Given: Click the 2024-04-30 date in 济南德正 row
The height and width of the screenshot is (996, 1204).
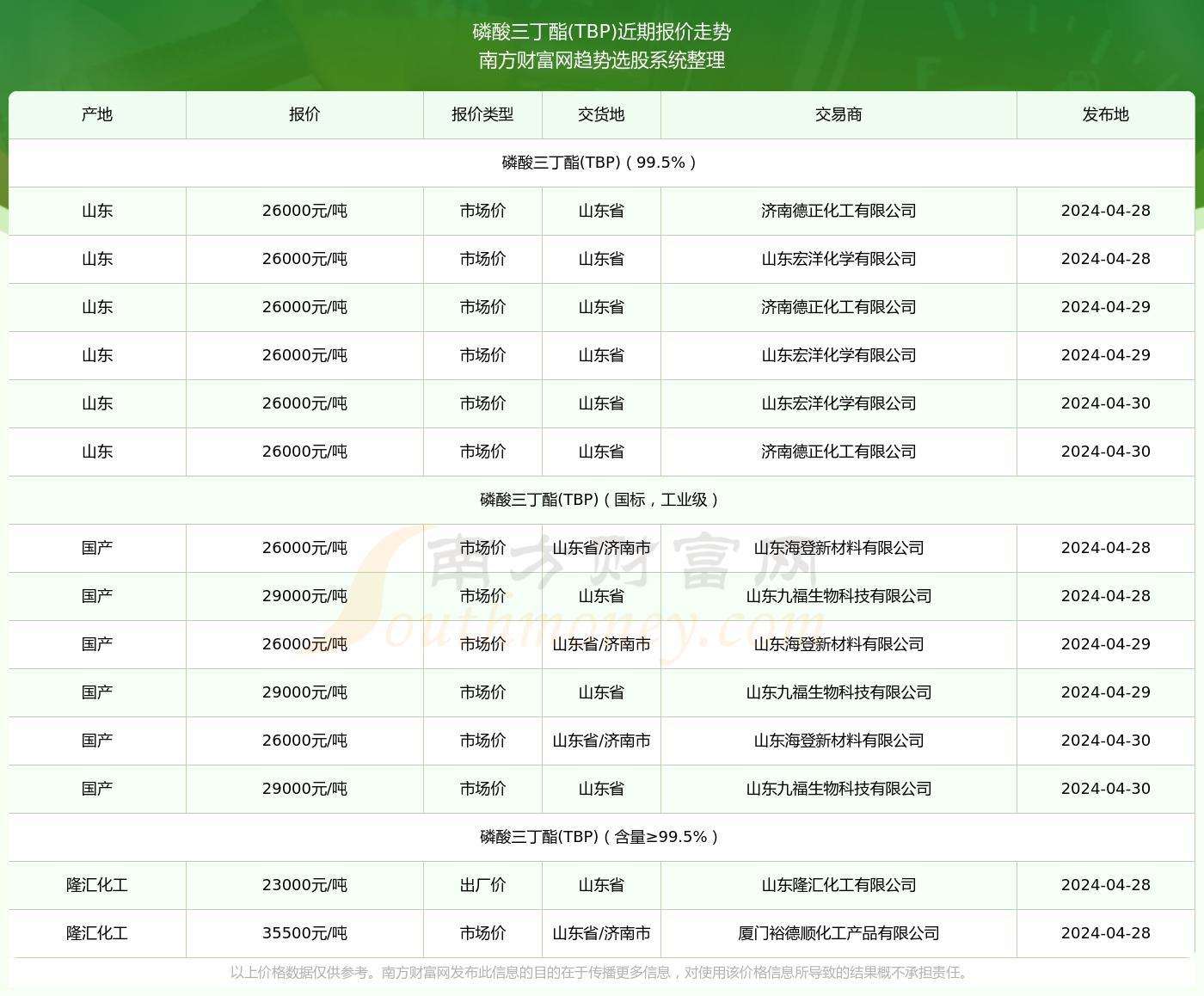Looking at the screenshot, I should tap(1106, 452).
